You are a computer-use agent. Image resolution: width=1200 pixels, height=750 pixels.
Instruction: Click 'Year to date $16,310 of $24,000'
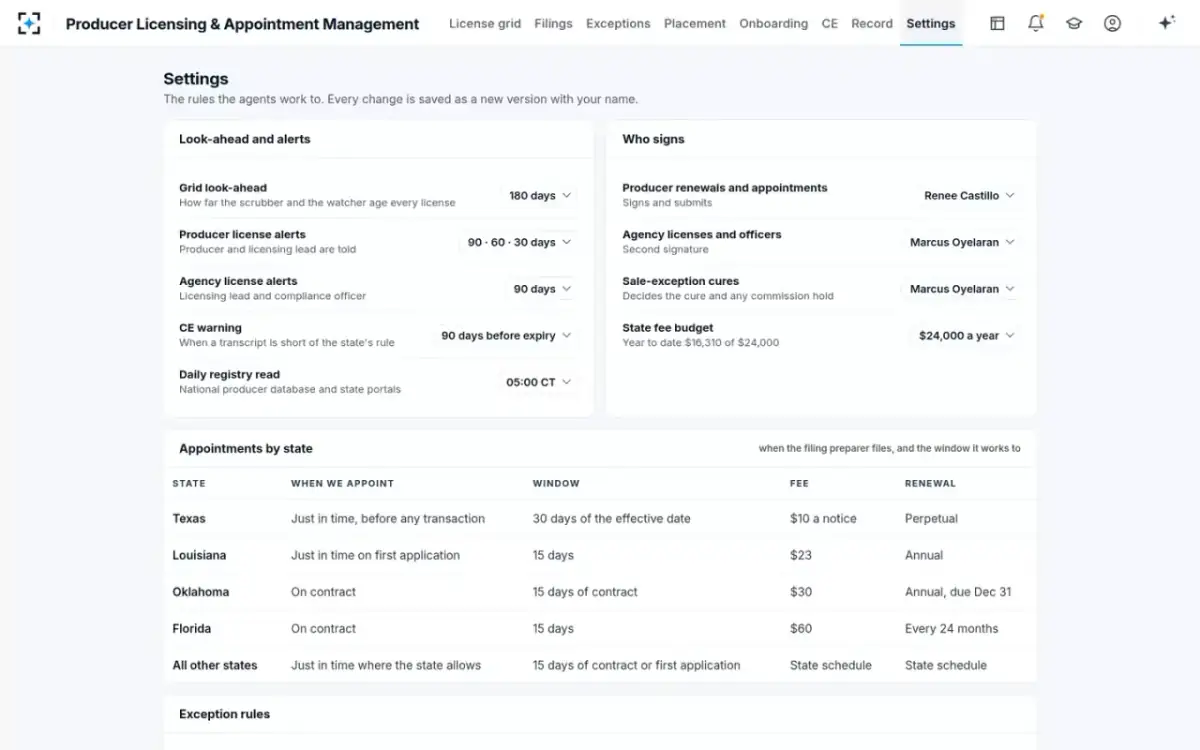coord(701,343)
